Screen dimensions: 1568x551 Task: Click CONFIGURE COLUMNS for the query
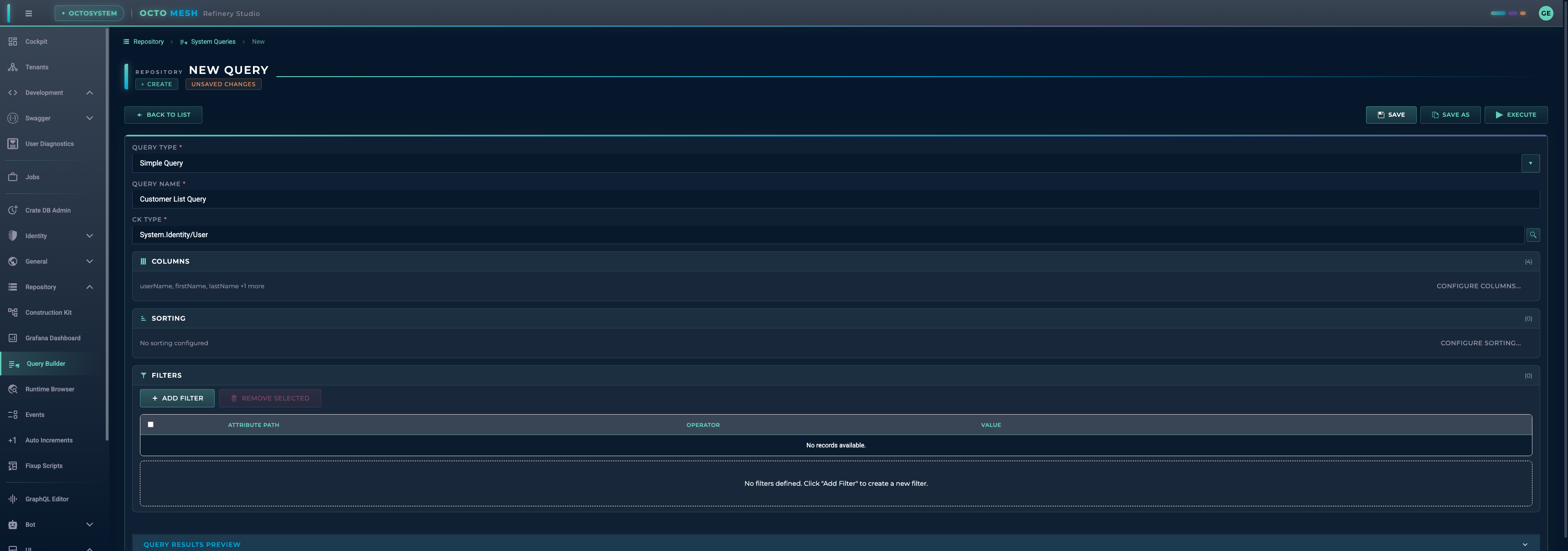(x=1479, y=286)
